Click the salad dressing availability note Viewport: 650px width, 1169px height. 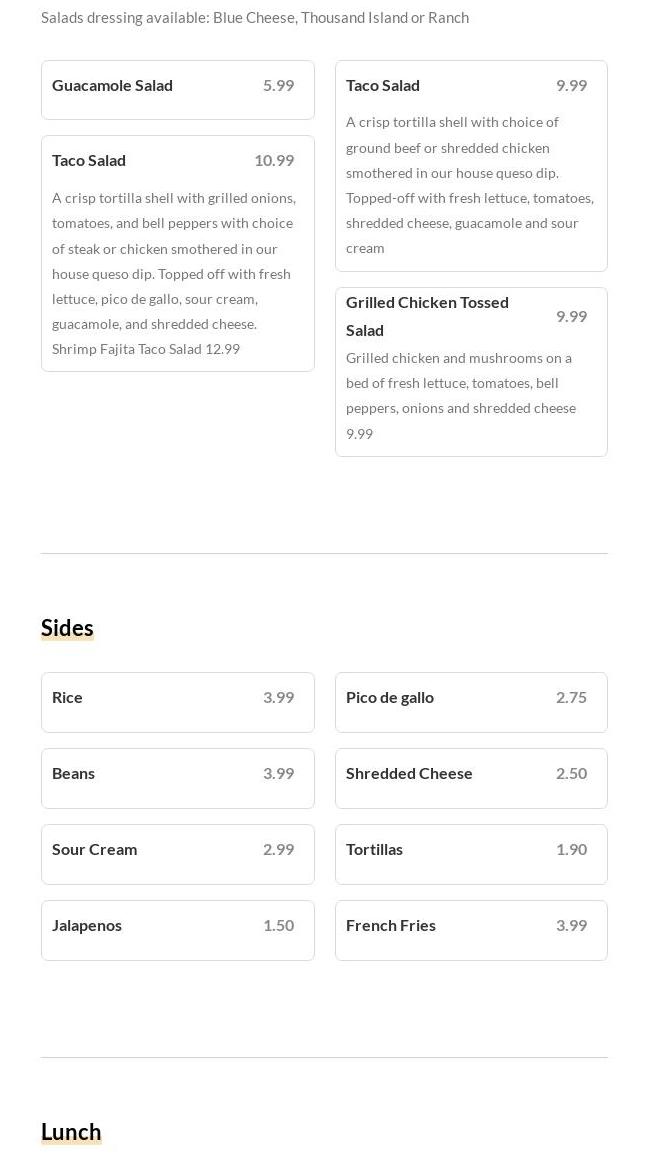255,18
